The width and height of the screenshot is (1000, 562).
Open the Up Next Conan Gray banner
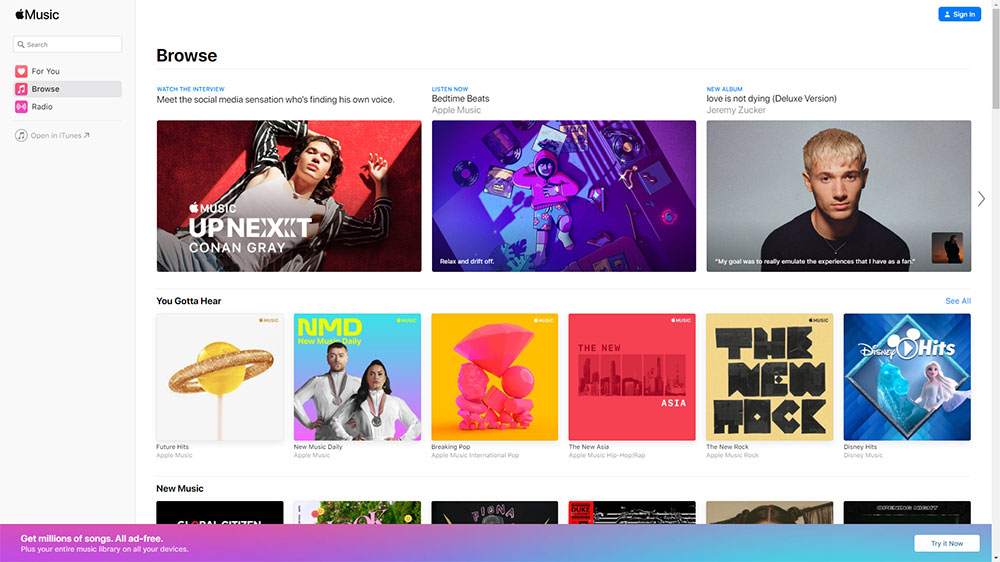289,196
